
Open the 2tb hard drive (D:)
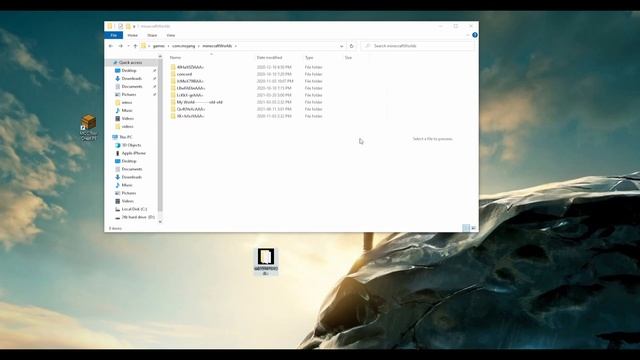(x=138, y=217)
